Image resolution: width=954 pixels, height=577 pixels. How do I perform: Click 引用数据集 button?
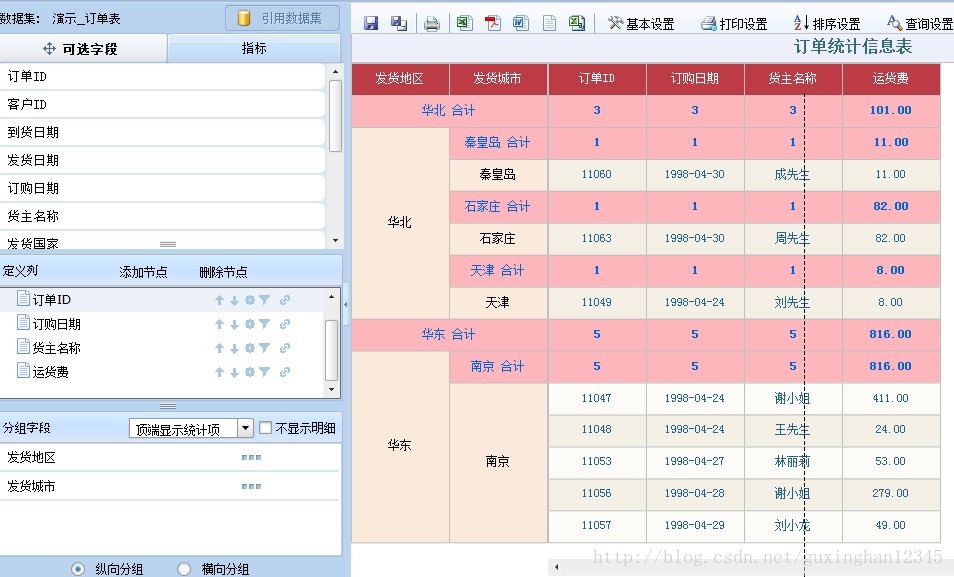point(282,18)
